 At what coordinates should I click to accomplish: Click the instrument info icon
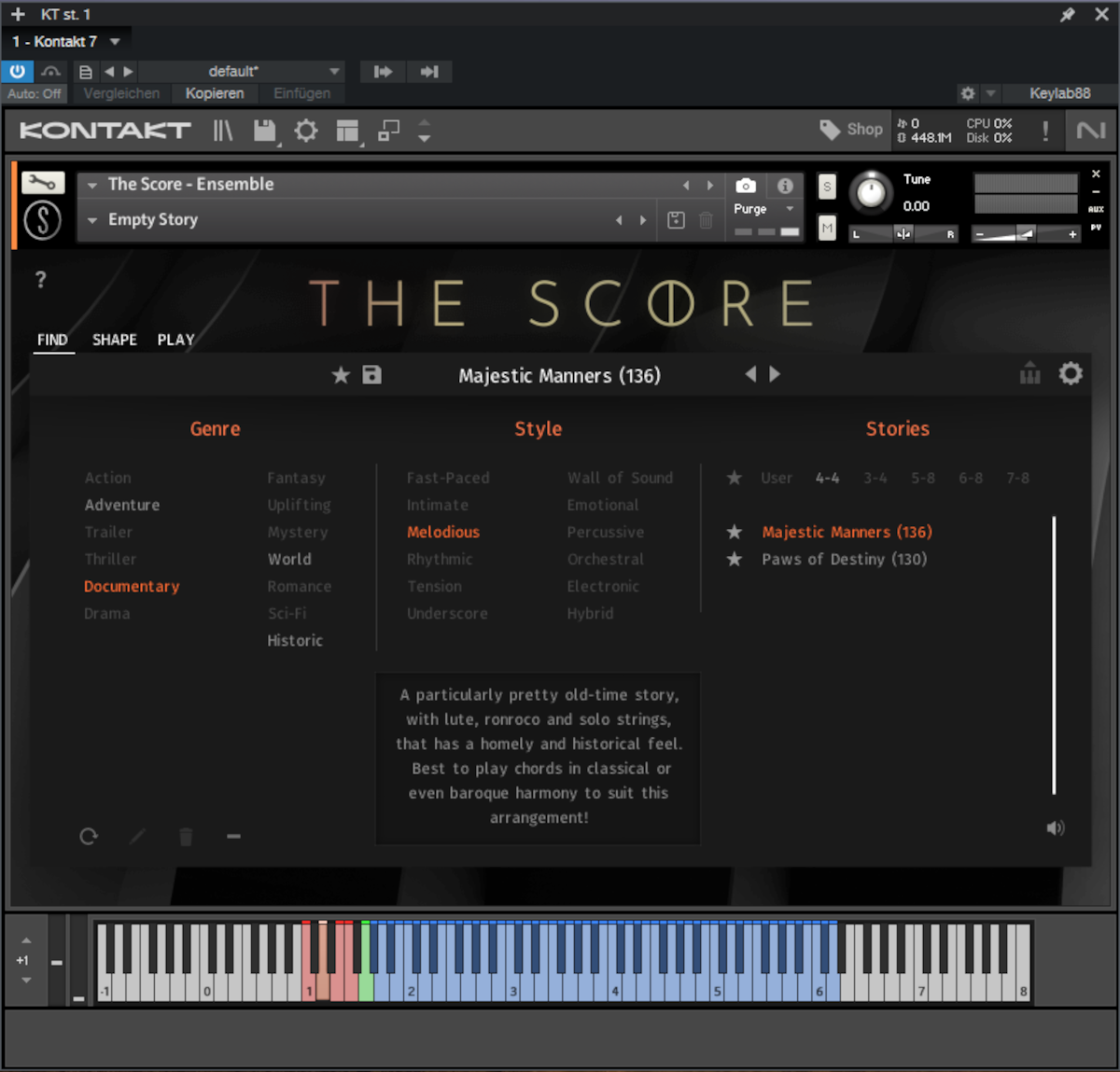[x=785, y=186]
